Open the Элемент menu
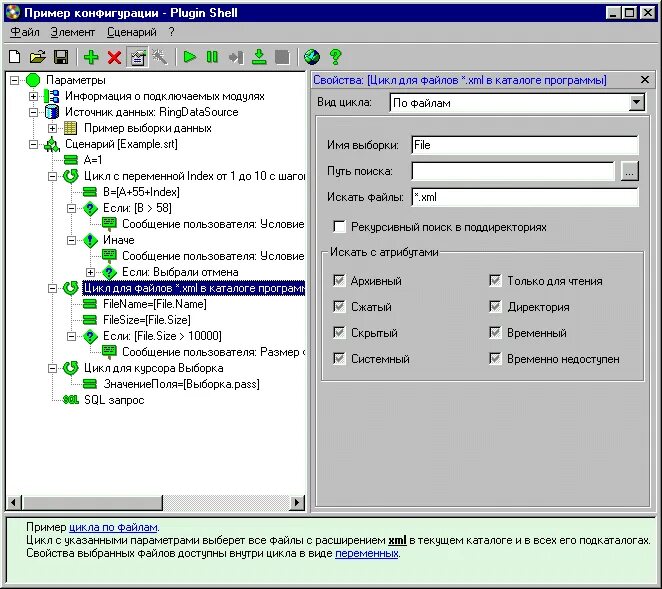Screen dimensions: 662x589 (73, 32)
